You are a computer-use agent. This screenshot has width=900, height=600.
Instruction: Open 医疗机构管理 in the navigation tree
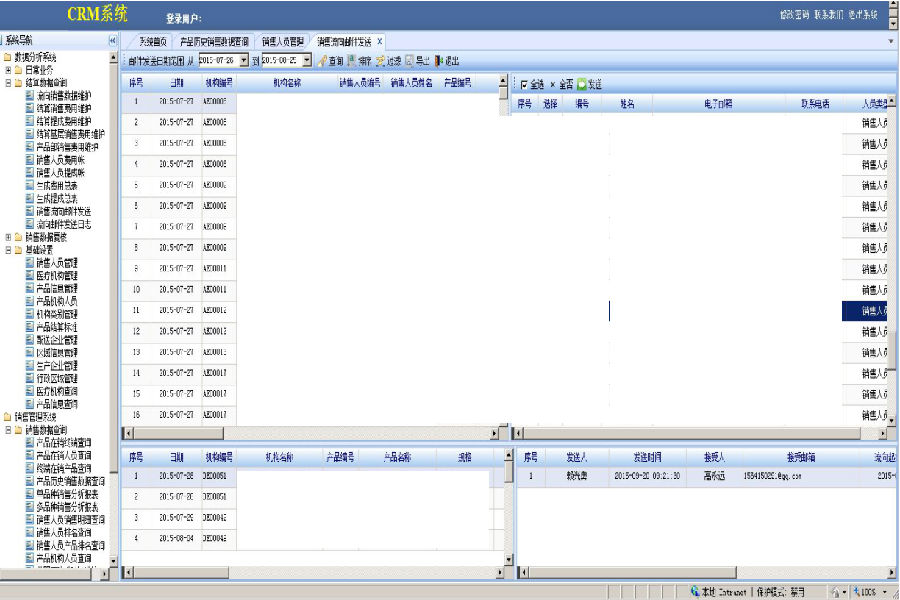tap(56, 276)
